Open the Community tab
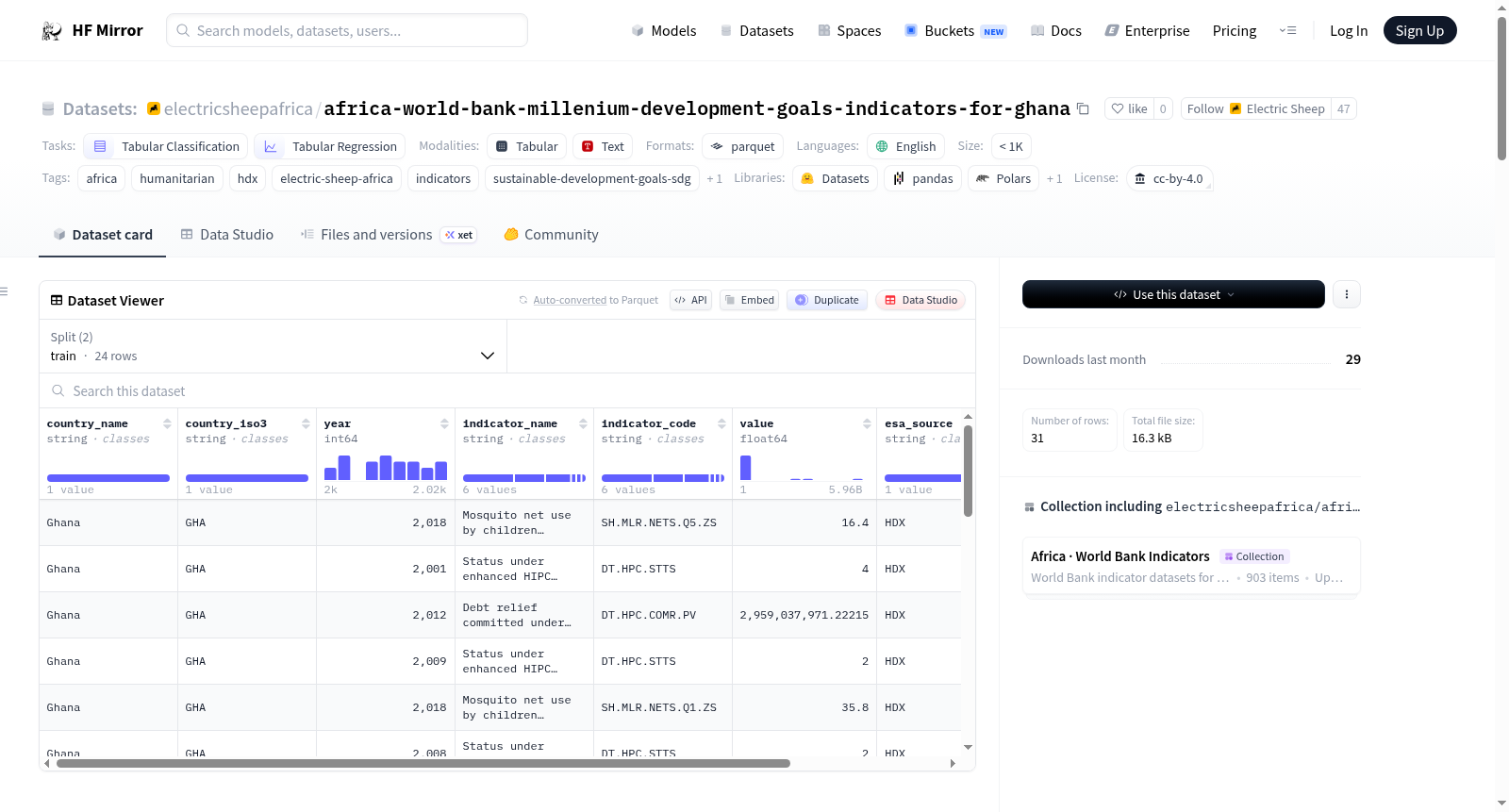The width and height of the screenshot is (1509, 812). click(552, 235)
